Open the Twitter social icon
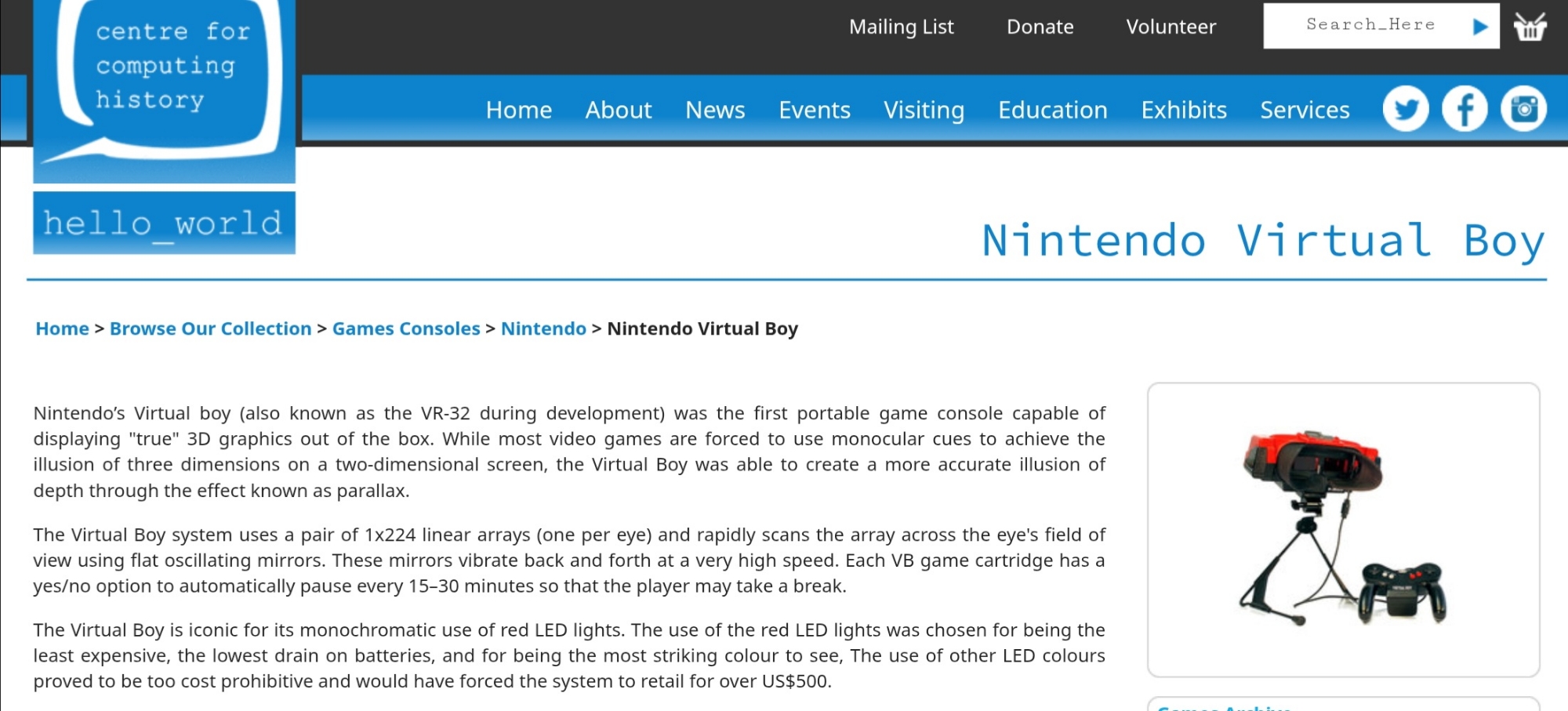 point(1405,109)
